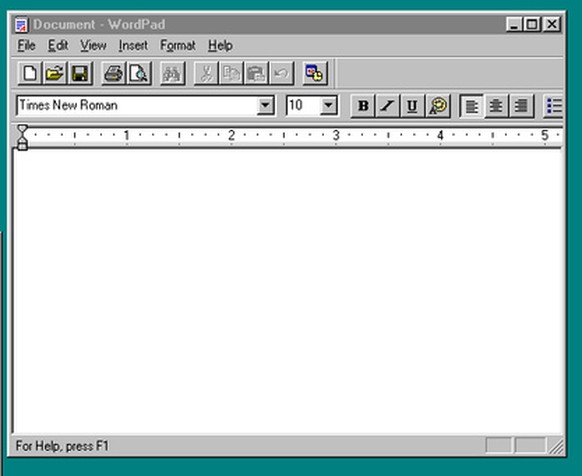The height and width of the screenshot is (476, 582).
Task: Select Align Left
Action: (472, 106)
